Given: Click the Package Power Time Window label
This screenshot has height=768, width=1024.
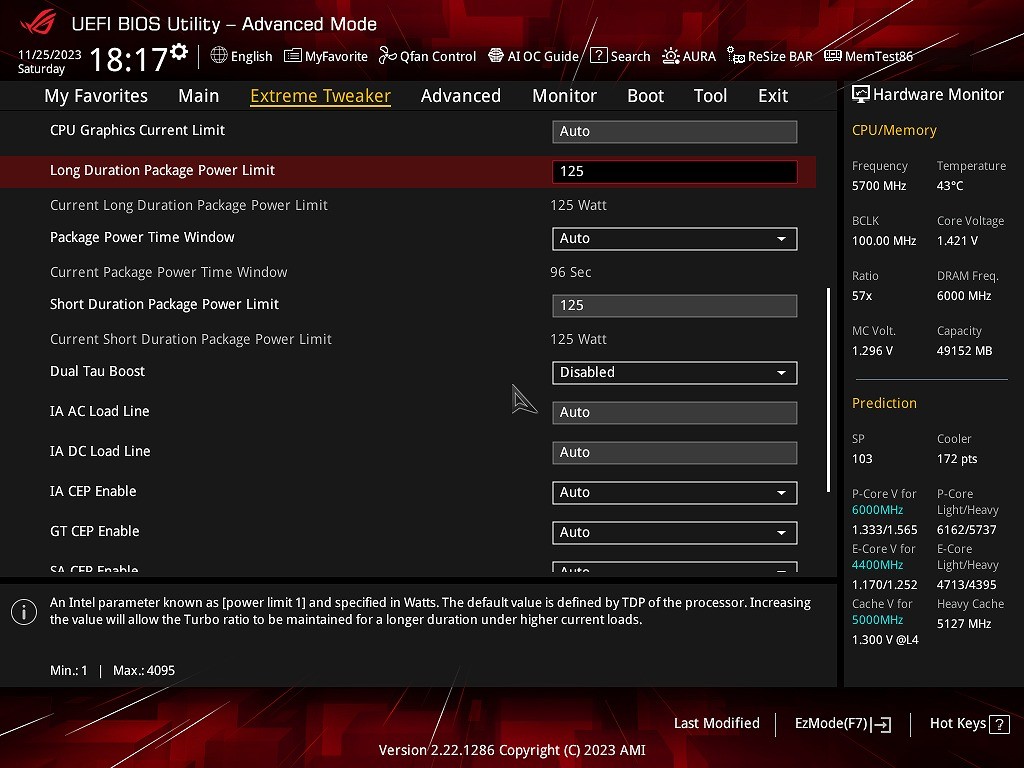Looking at the screenshot, I should 142,237.
